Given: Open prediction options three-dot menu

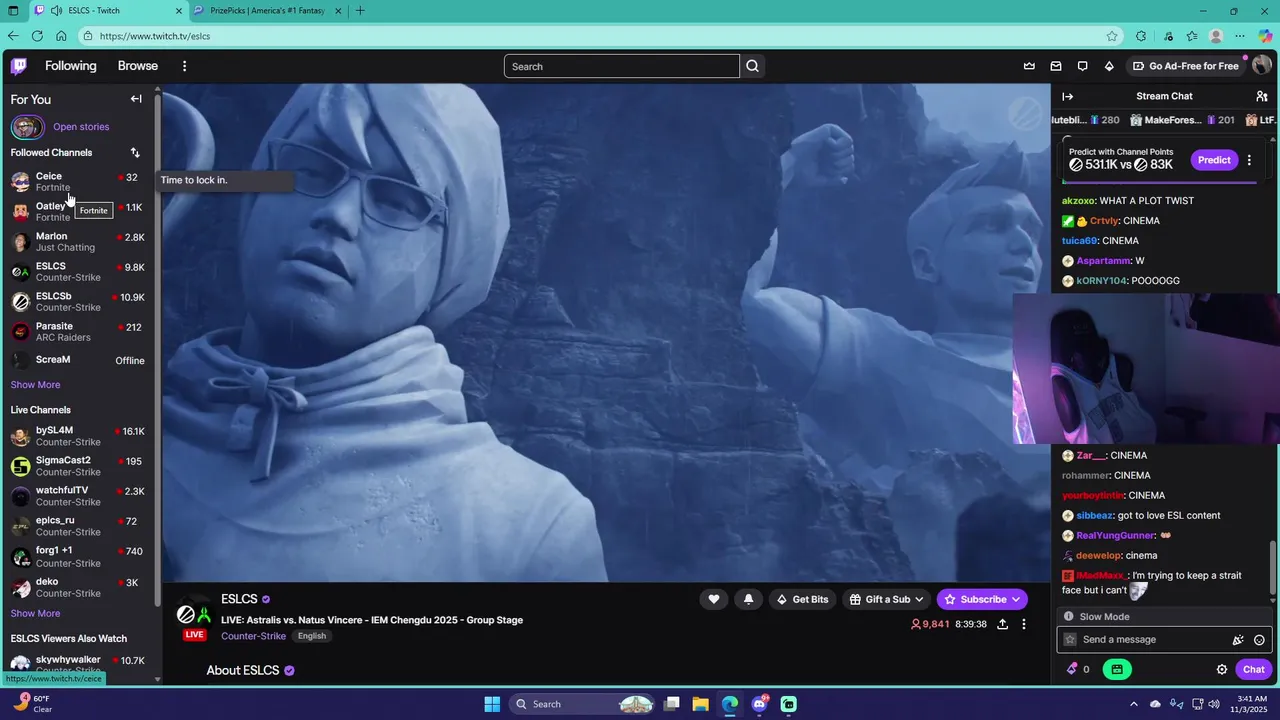Looking at the screenshot, I should [1249, 160].
